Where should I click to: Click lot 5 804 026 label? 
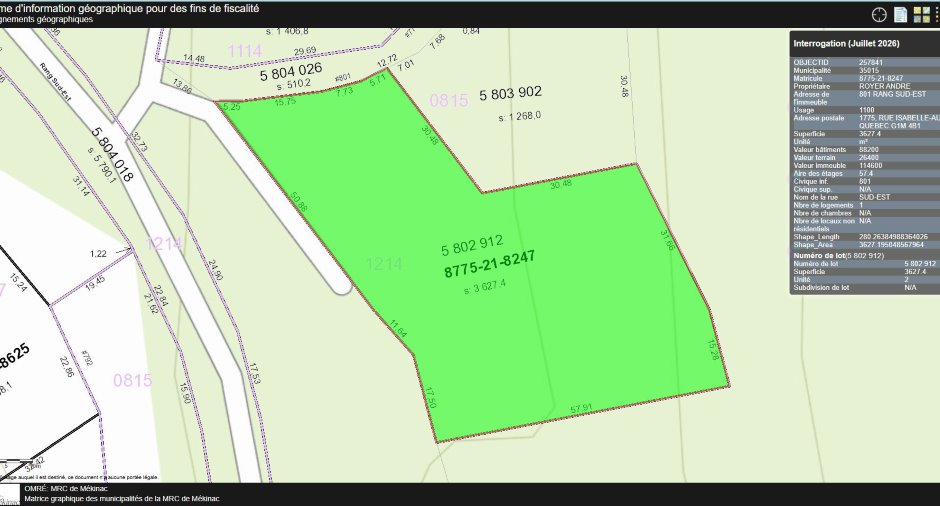[291, 71]
